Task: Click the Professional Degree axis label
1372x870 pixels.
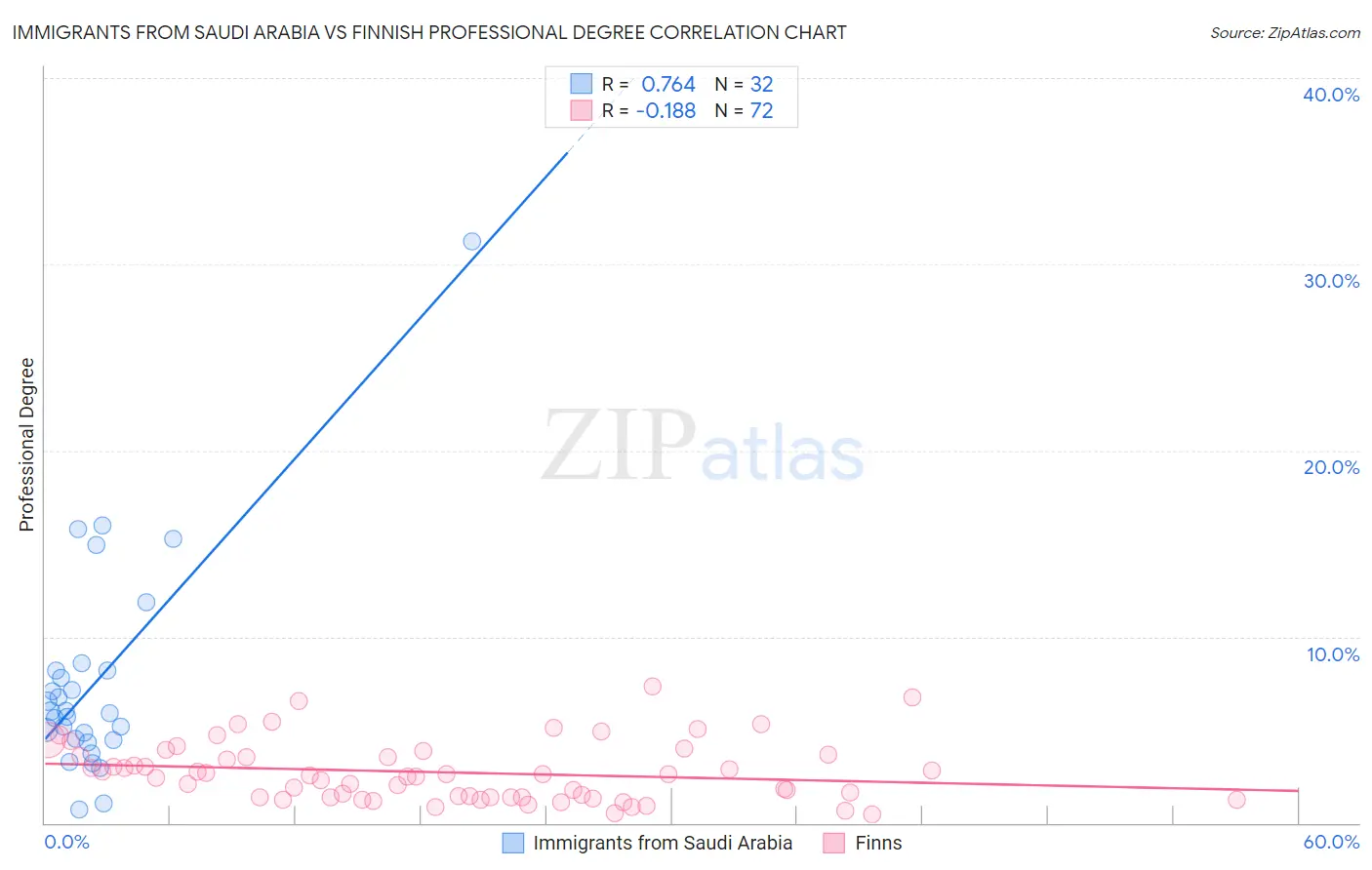Action: coord(26,445)
